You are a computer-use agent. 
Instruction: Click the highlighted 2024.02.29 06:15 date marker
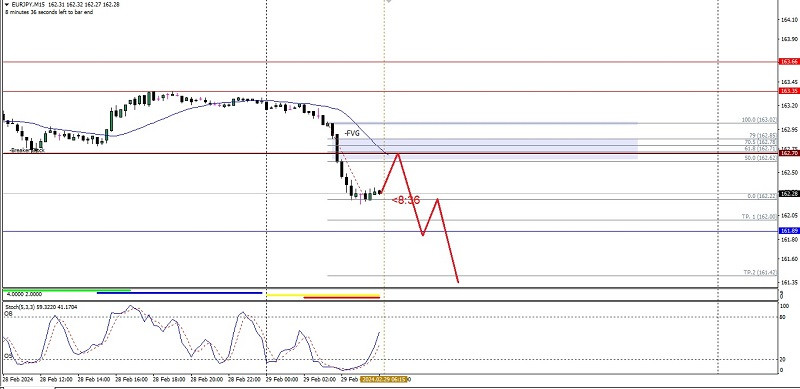[x=383, y=379]
